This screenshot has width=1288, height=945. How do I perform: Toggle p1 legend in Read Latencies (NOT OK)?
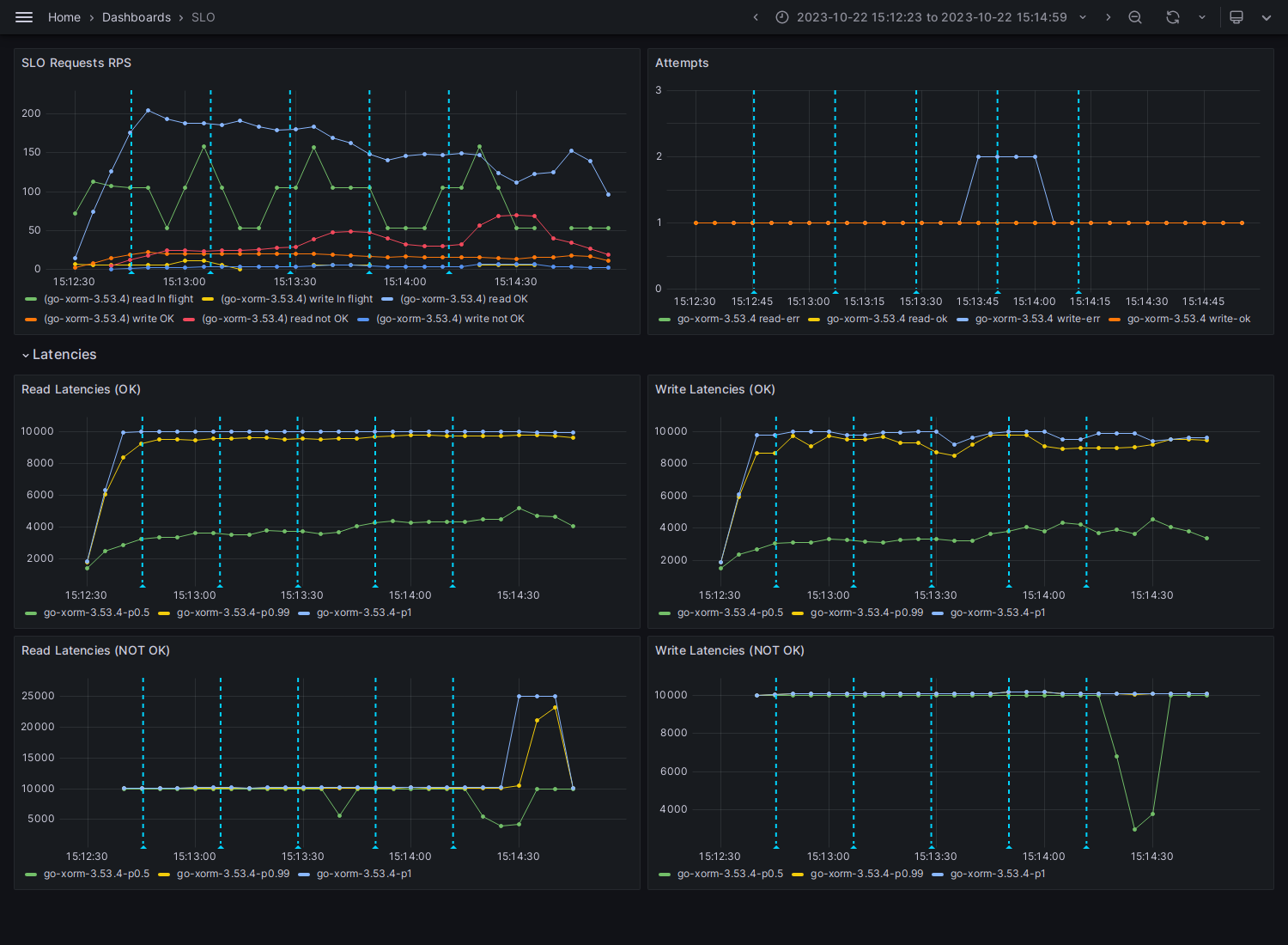[364, 874]
